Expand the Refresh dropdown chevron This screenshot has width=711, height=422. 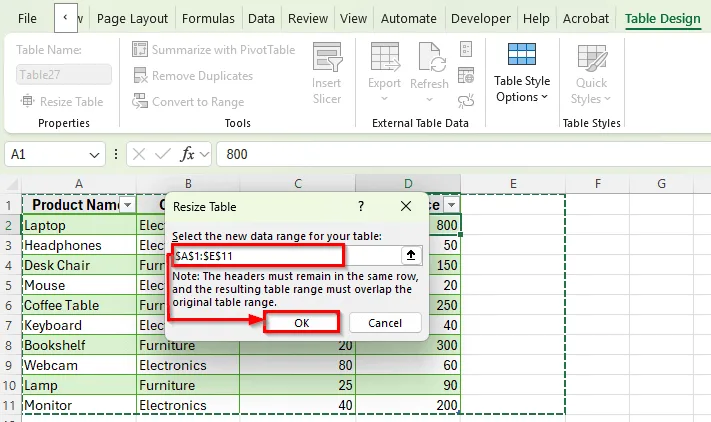pos(429,99)
